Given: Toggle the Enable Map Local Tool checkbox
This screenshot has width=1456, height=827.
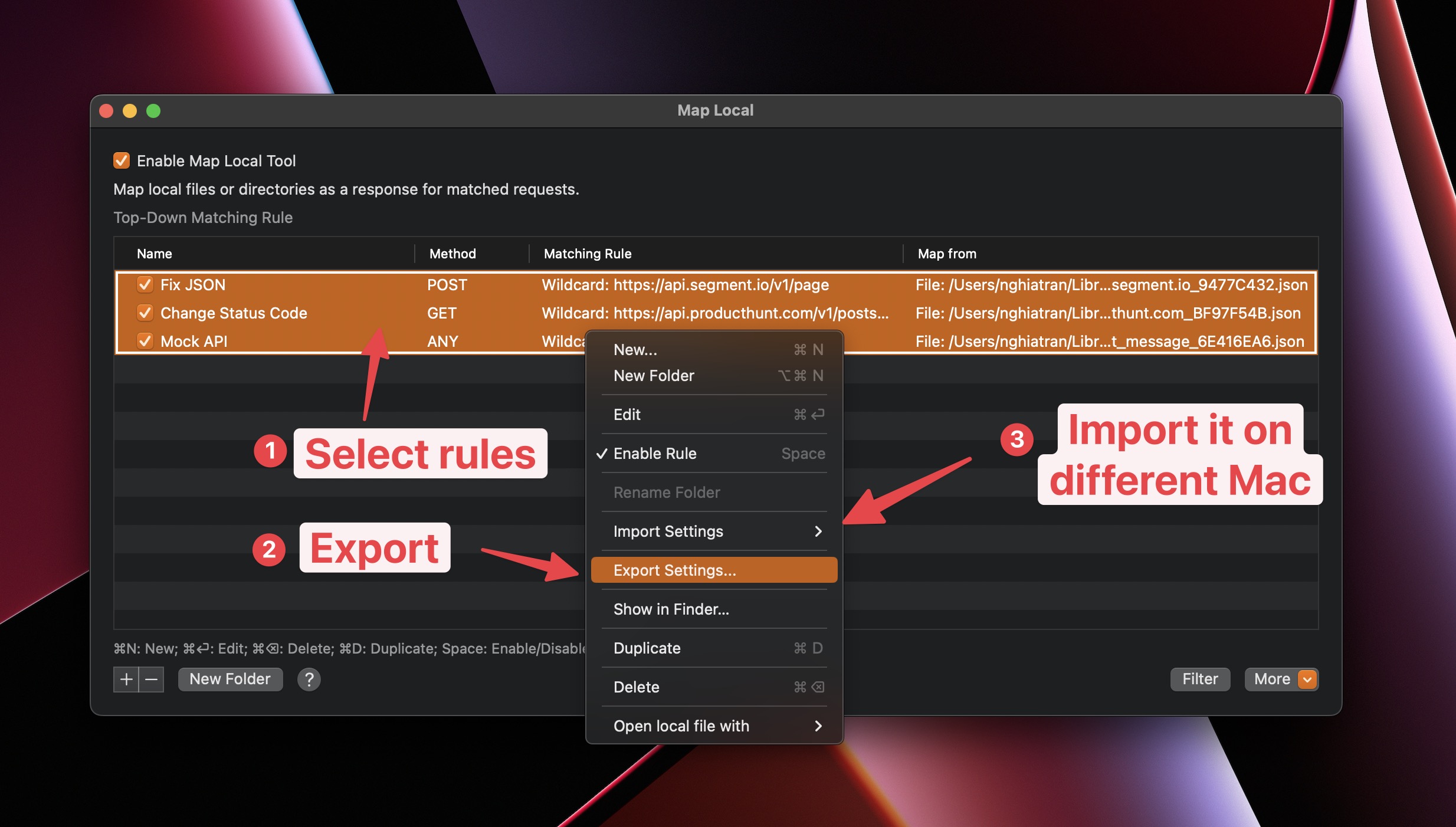Looking at the screenshot, I should click(122, 160).
